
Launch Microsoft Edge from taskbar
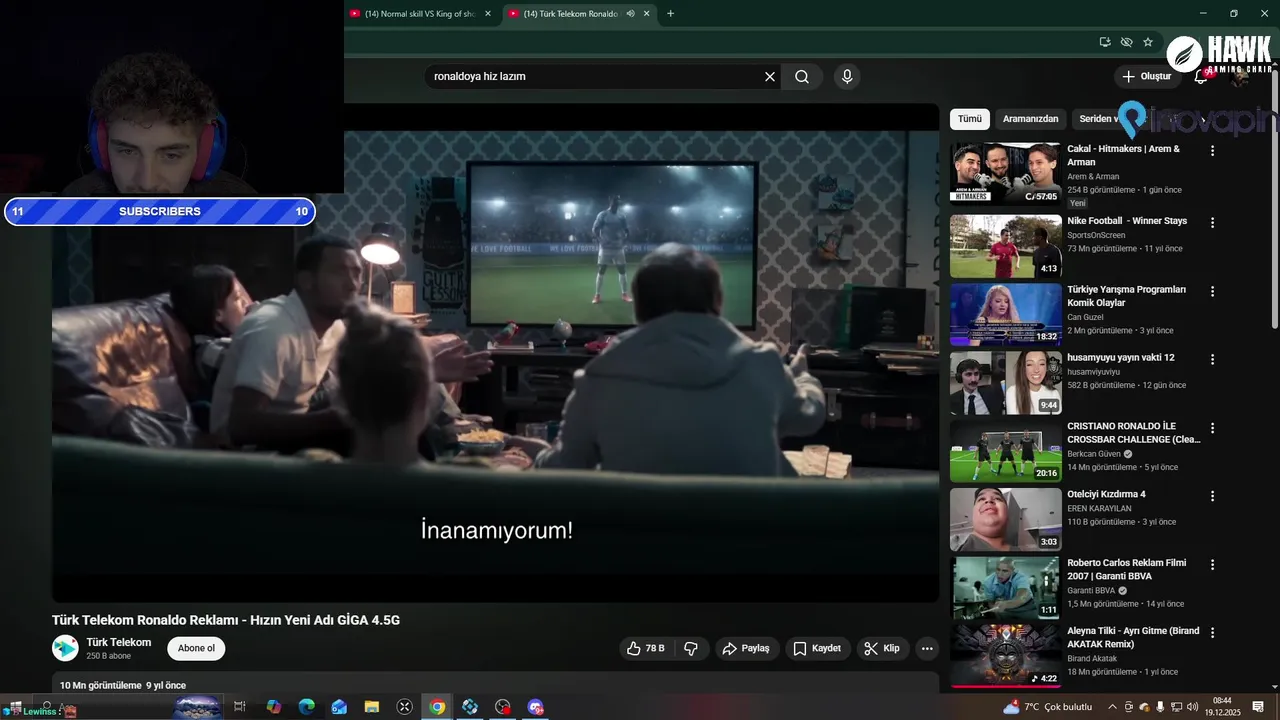pos(306,707)
